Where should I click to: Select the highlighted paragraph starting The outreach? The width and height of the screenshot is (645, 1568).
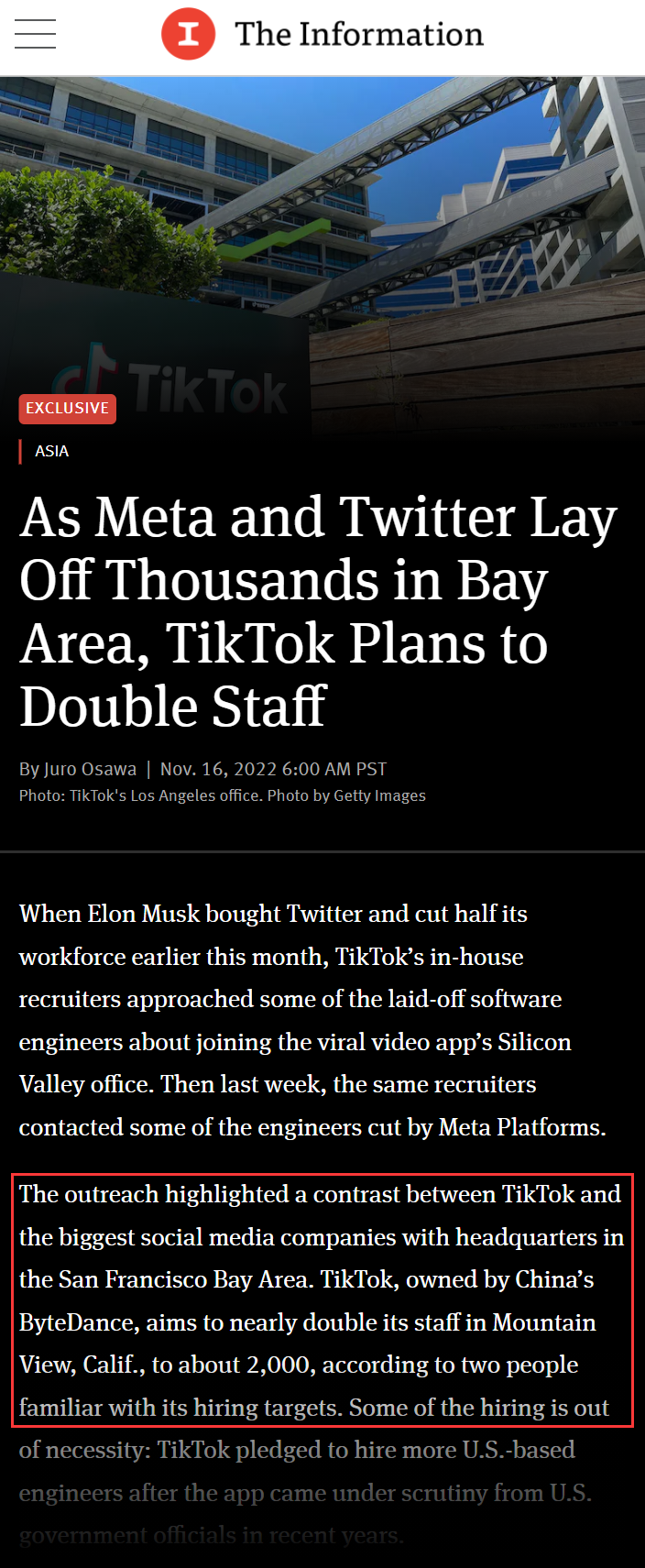tap(322, 1300)
